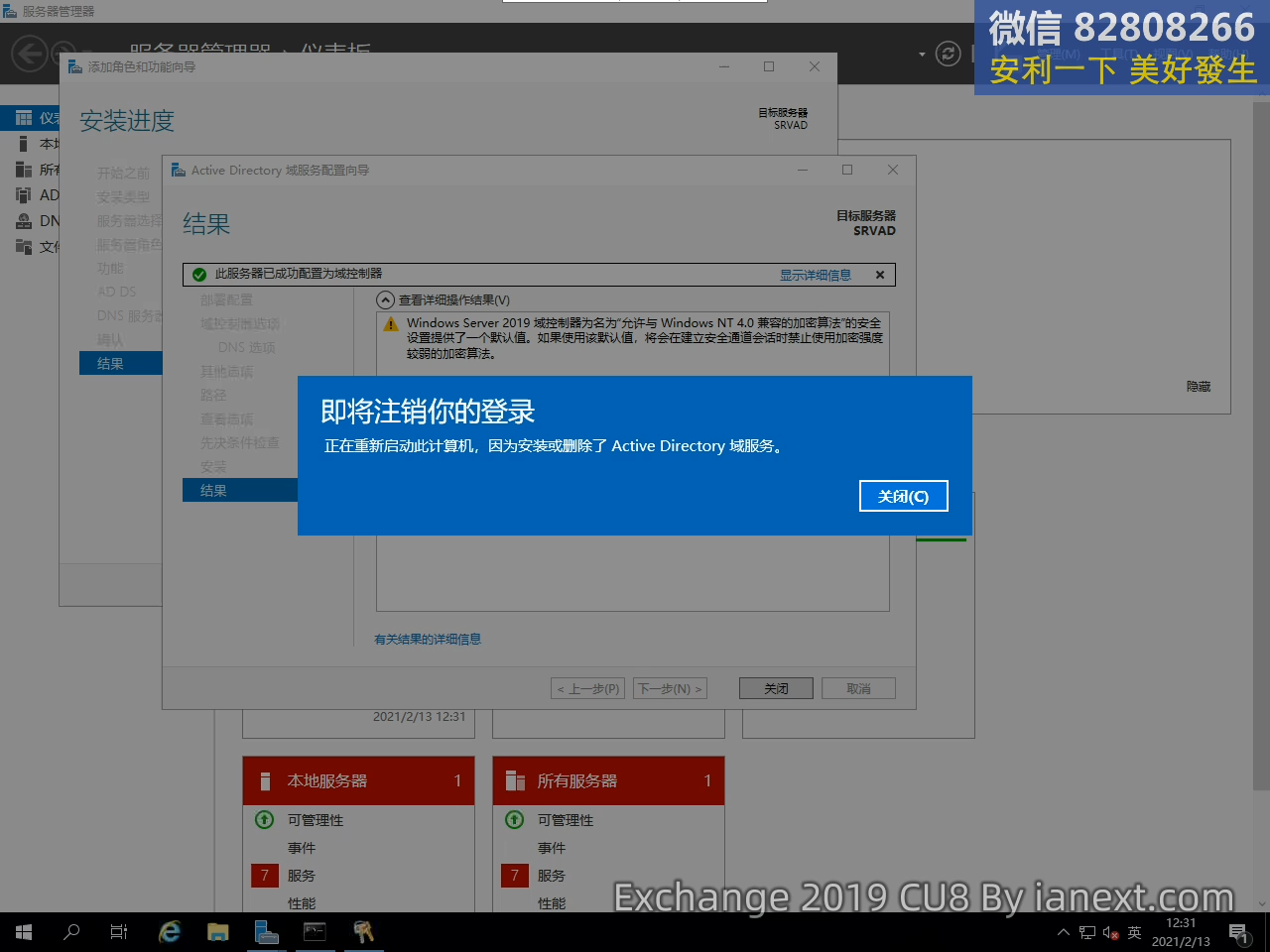This screenshot has height=952, width=1270.
Task: Open taskbar search magnifier
Action: 71,932
